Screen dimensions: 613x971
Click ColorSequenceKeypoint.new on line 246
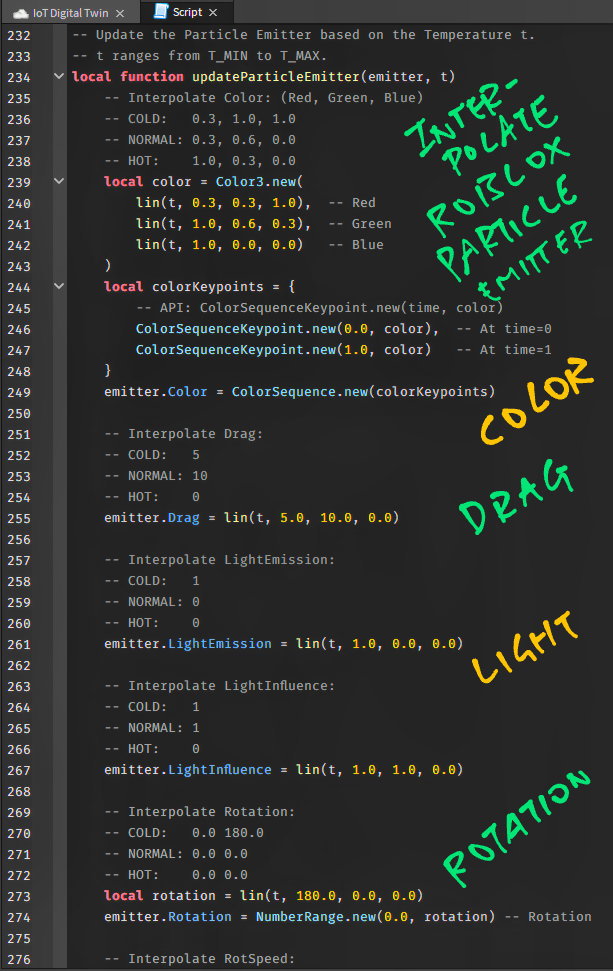point(236,329)
